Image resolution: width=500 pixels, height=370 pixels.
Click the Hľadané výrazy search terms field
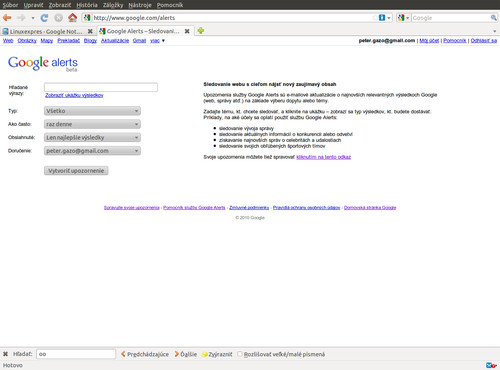tap(101, 87)
